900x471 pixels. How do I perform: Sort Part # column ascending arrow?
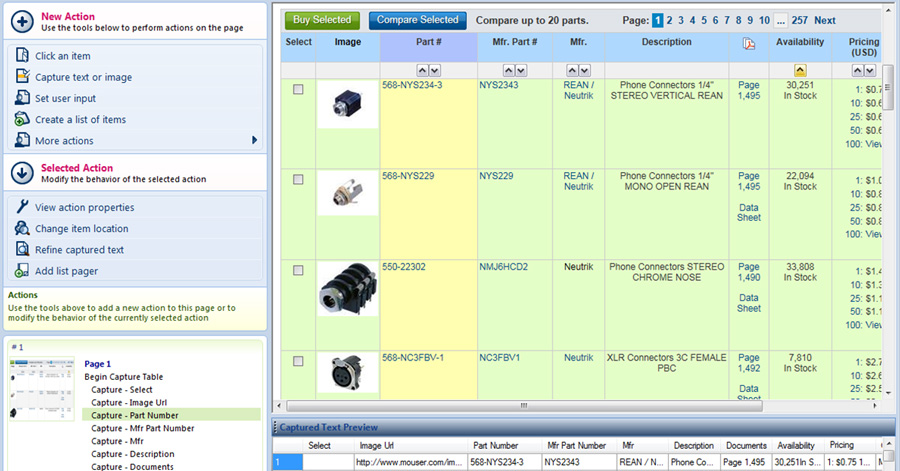coord(422,71)
